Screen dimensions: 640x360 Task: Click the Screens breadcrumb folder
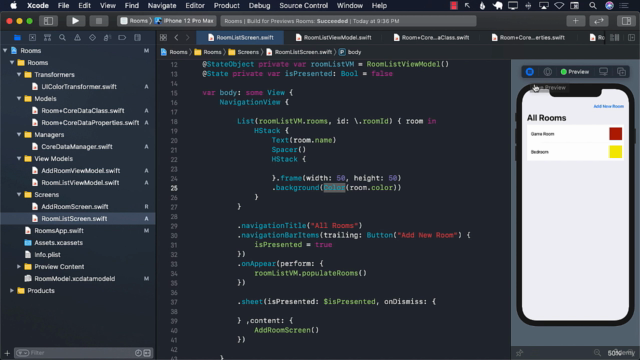pos(244,52)
